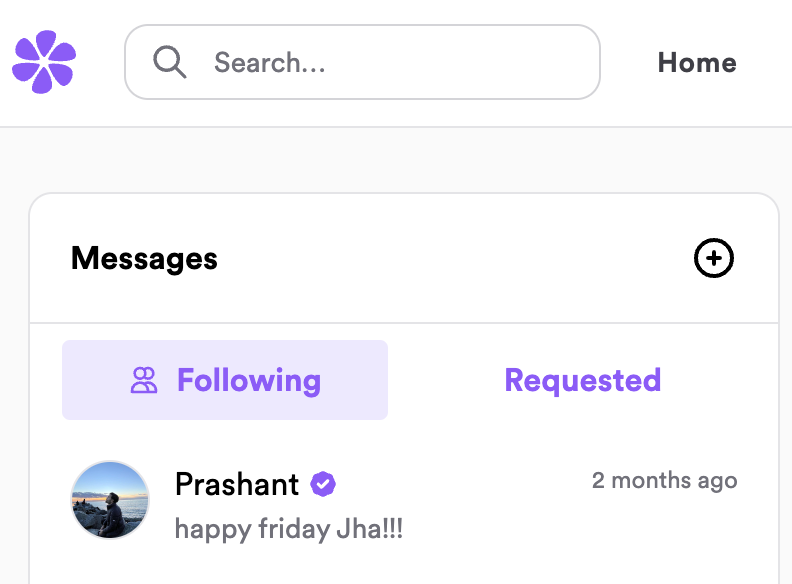Open the "happy friday Jha!!!" message preview
The height and width of the screenshot is (584, 792).
point(289,527)
